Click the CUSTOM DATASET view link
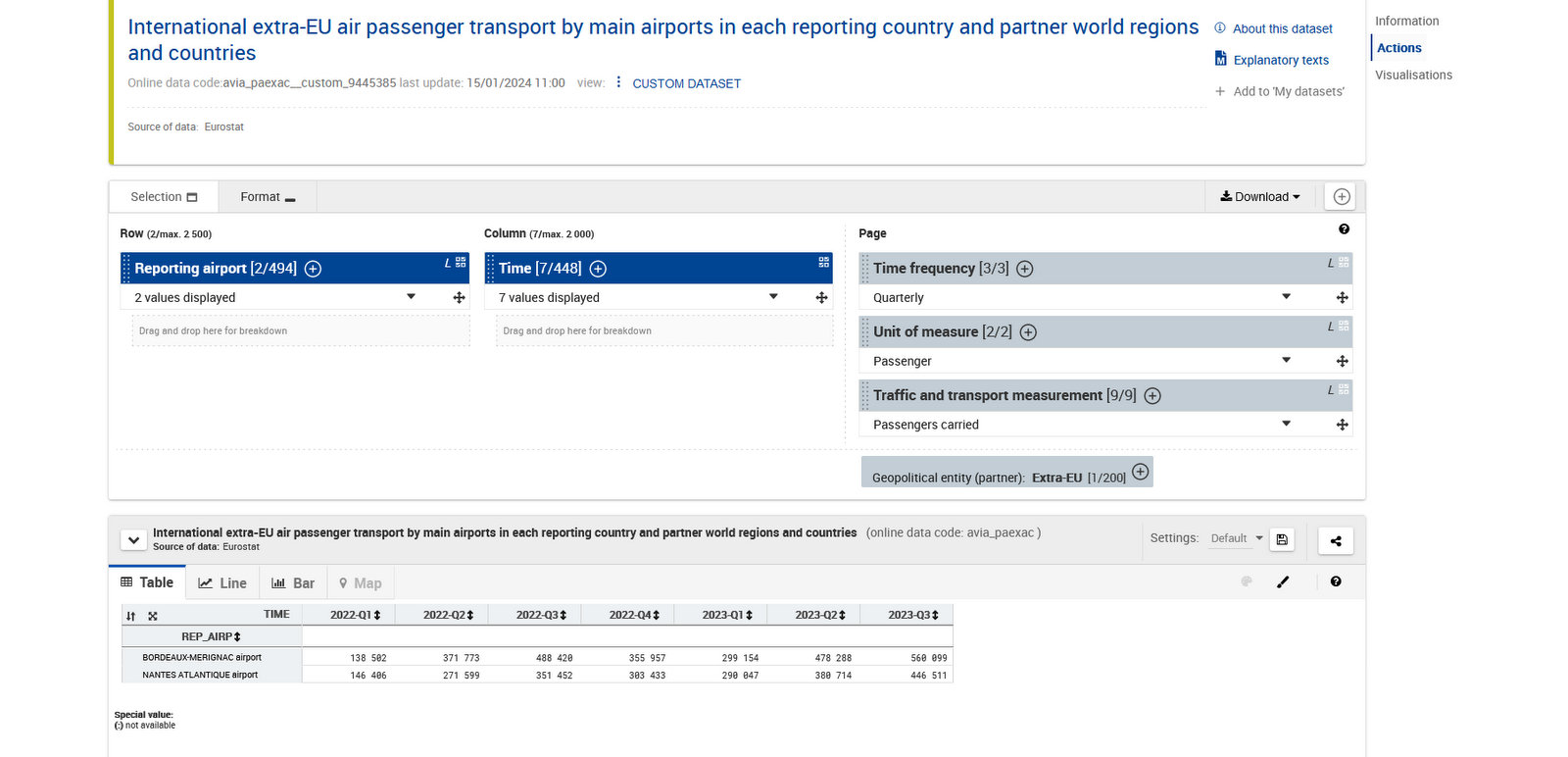 tap(687, 83)
